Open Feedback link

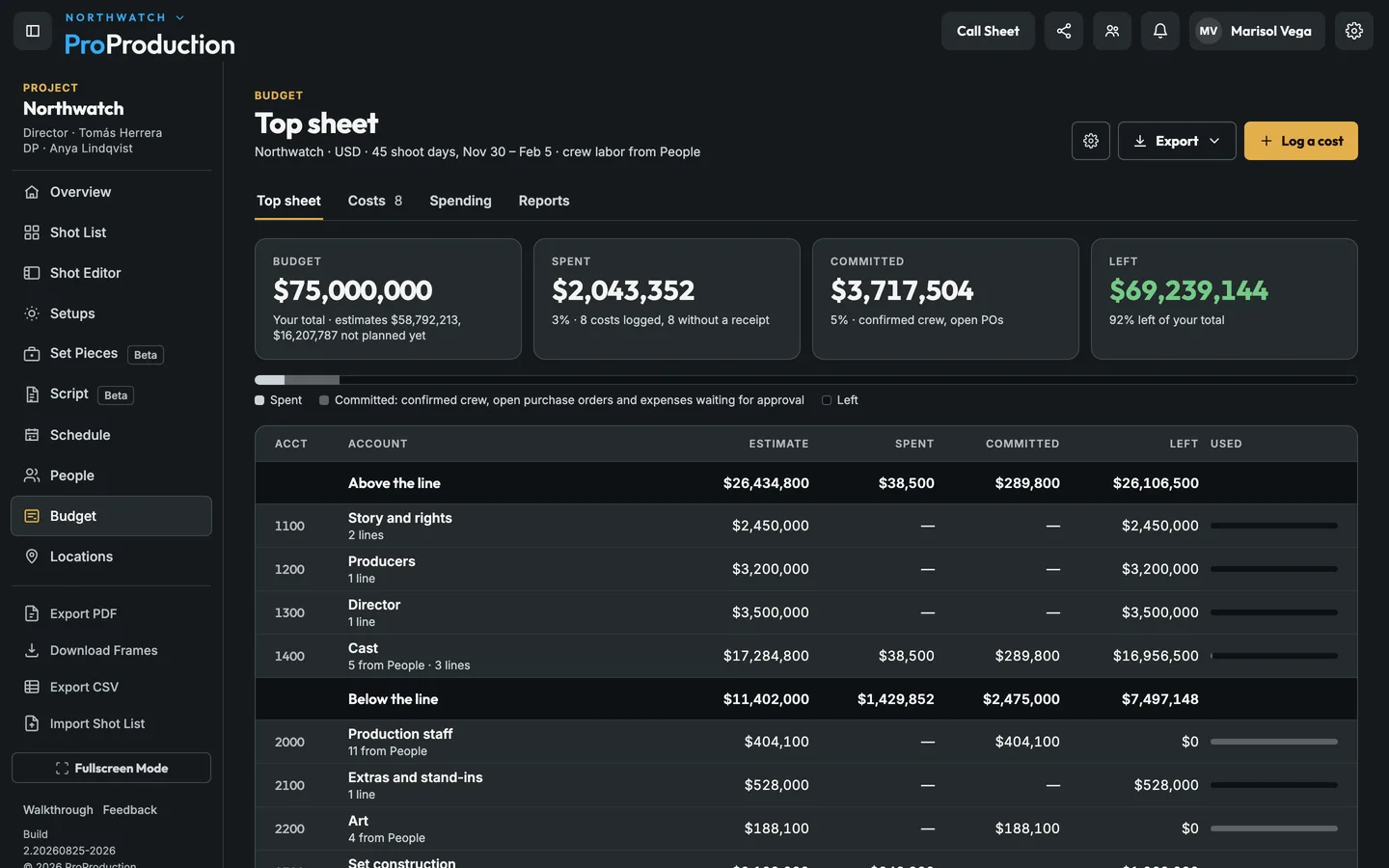click(x=130, y=810)
